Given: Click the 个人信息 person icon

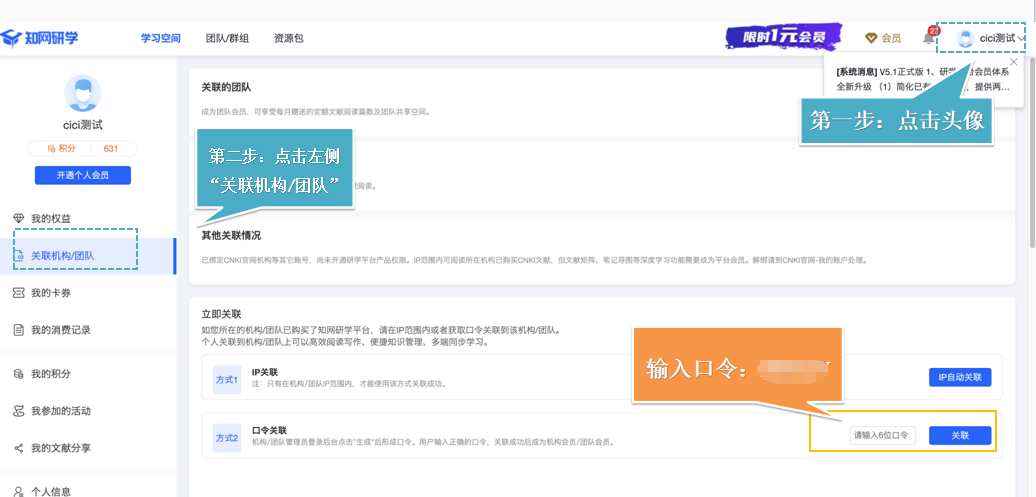Looking at the screenshot, I should click(x=18, y=491).
